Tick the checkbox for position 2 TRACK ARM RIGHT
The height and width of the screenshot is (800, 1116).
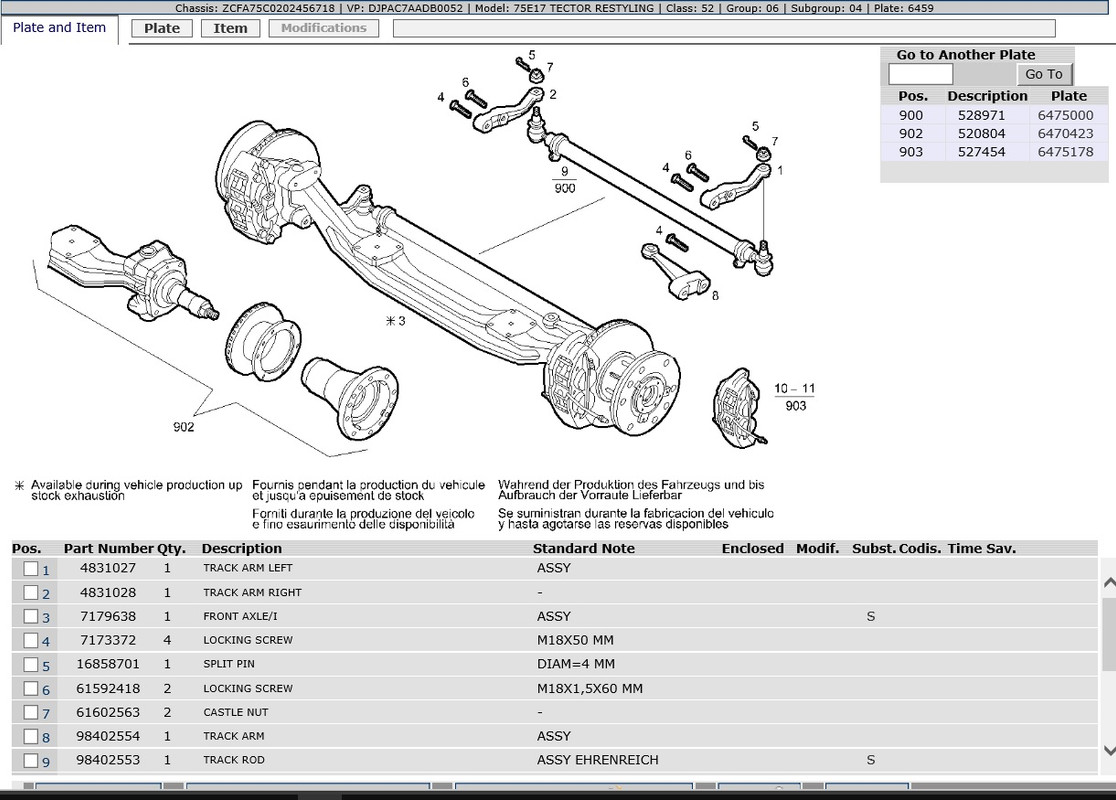point(31,593)
